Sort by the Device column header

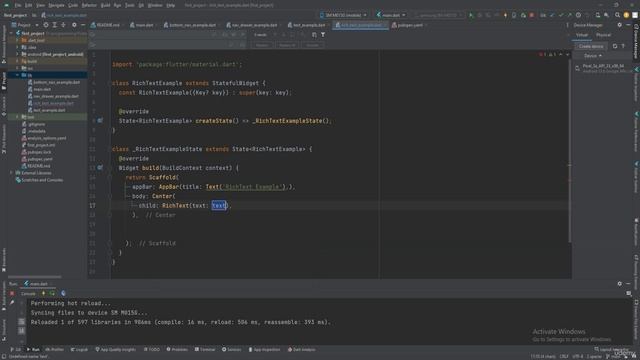pos(593,56)
